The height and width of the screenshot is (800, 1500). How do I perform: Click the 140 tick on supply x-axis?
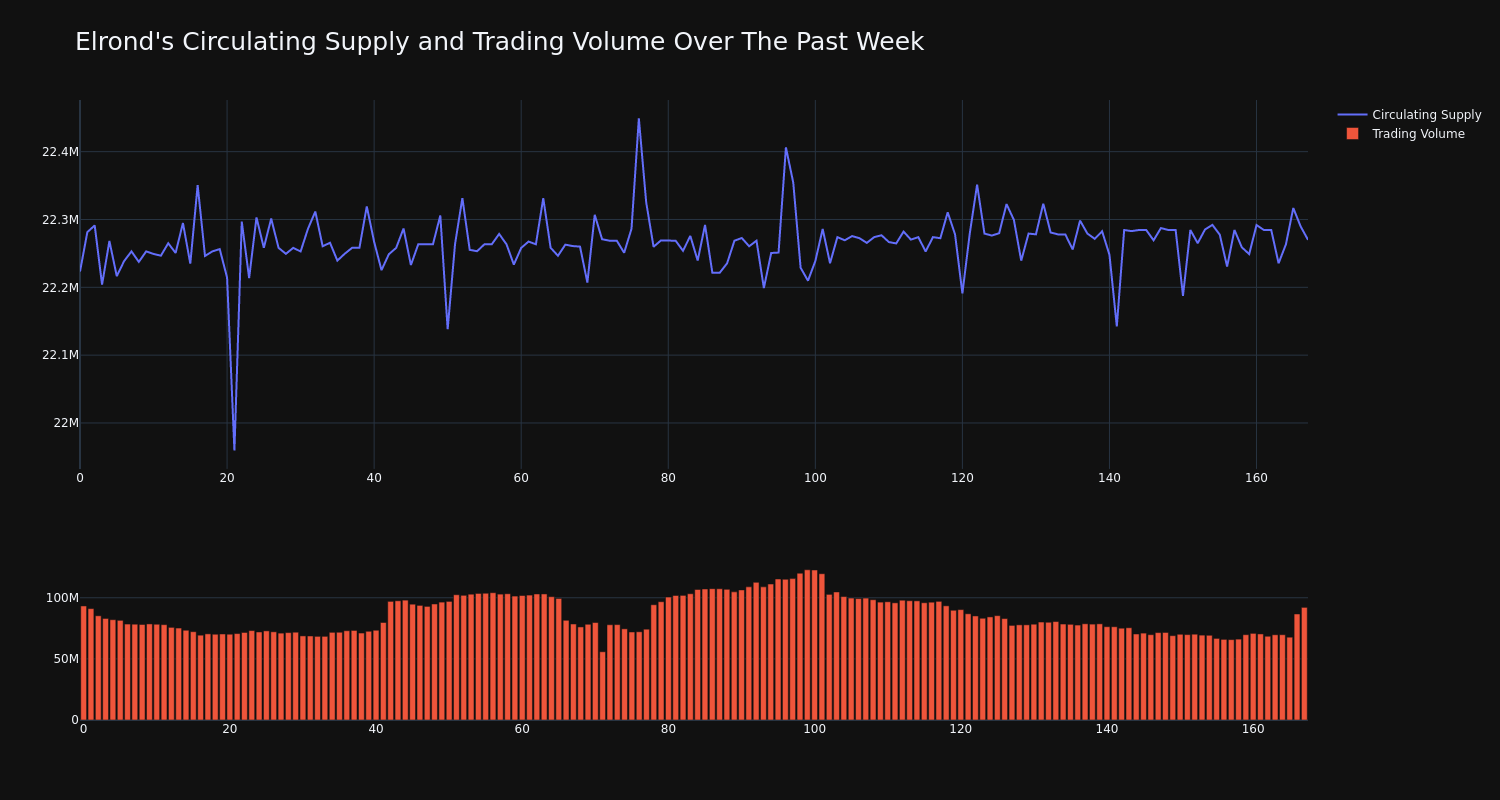(x=1109, y=478)
